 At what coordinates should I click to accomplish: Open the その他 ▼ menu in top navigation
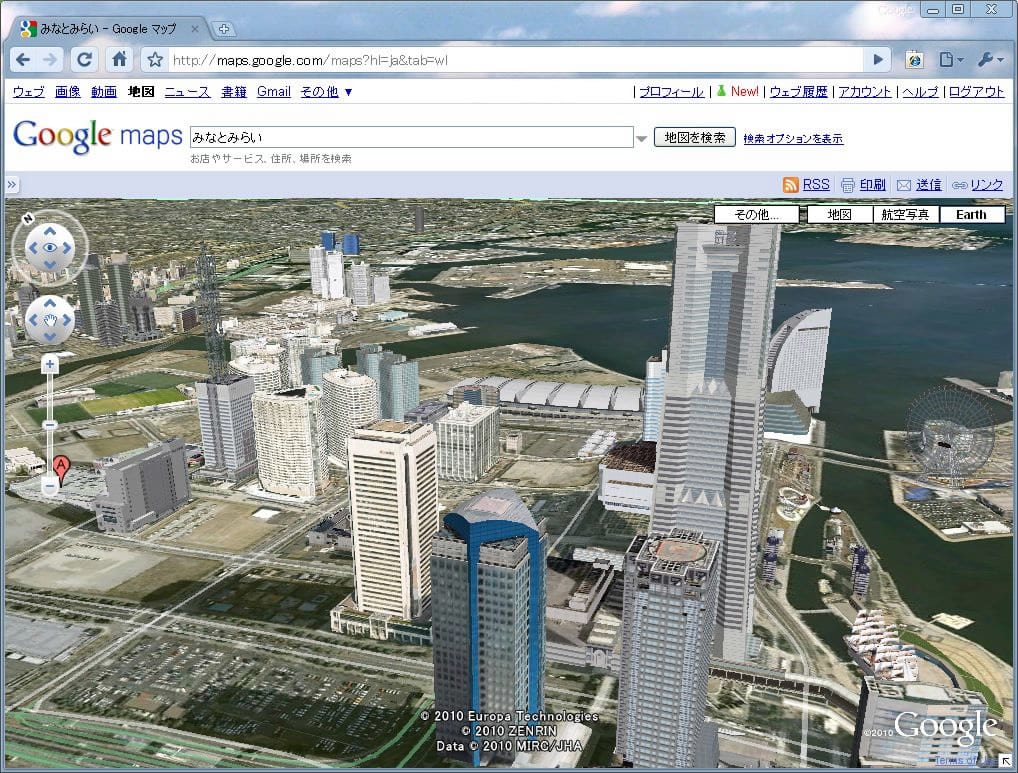(326, 92)
